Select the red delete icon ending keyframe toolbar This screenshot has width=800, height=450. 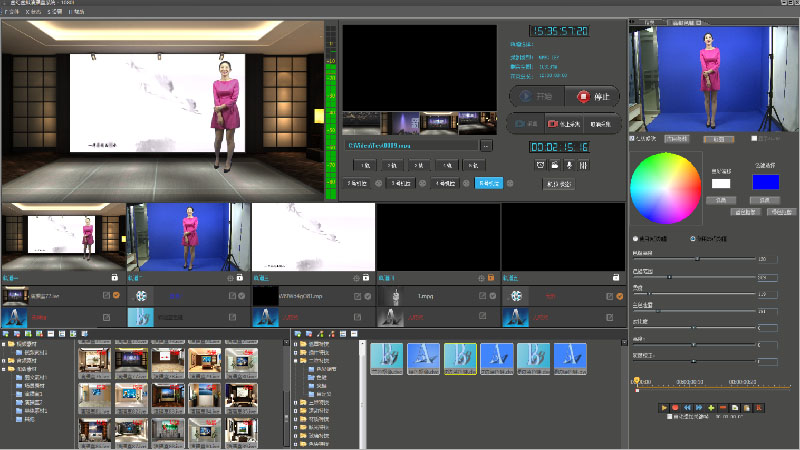[759, 408]
